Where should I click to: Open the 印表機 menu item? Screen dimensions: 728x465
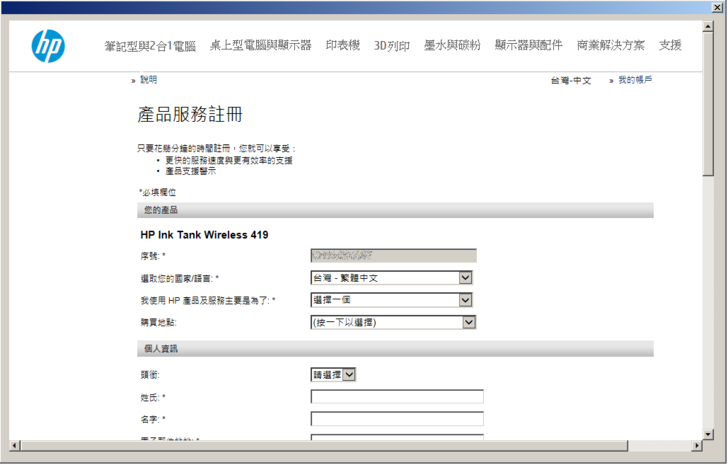point(343,45)
